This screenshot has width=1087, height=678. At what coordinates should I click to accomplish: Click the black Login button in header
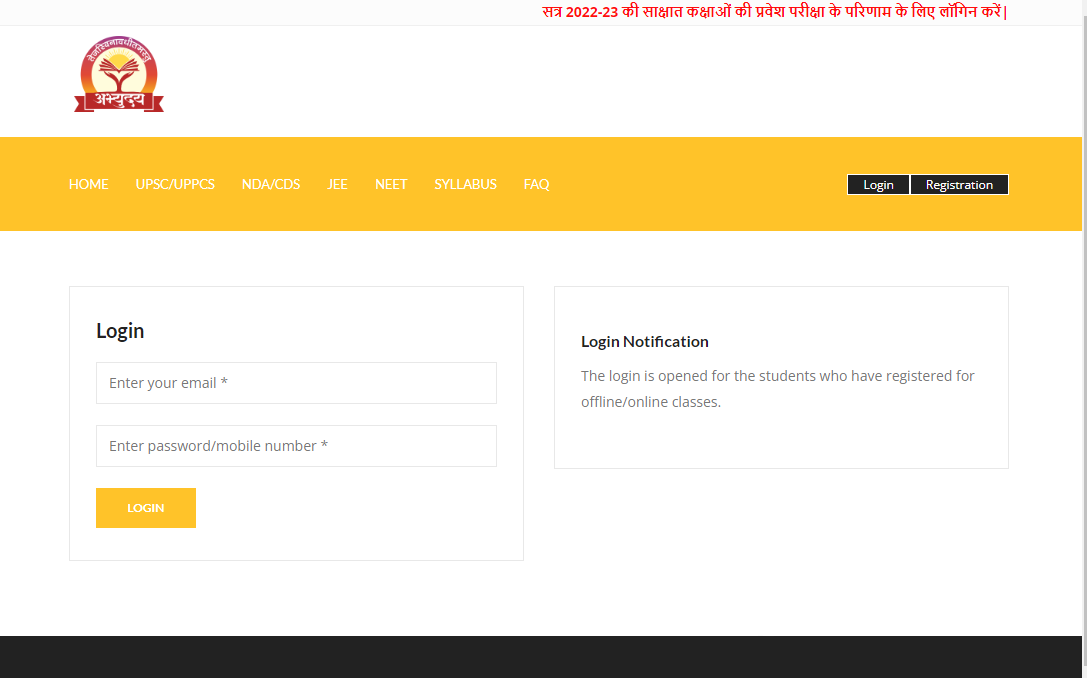coord(878,185)
